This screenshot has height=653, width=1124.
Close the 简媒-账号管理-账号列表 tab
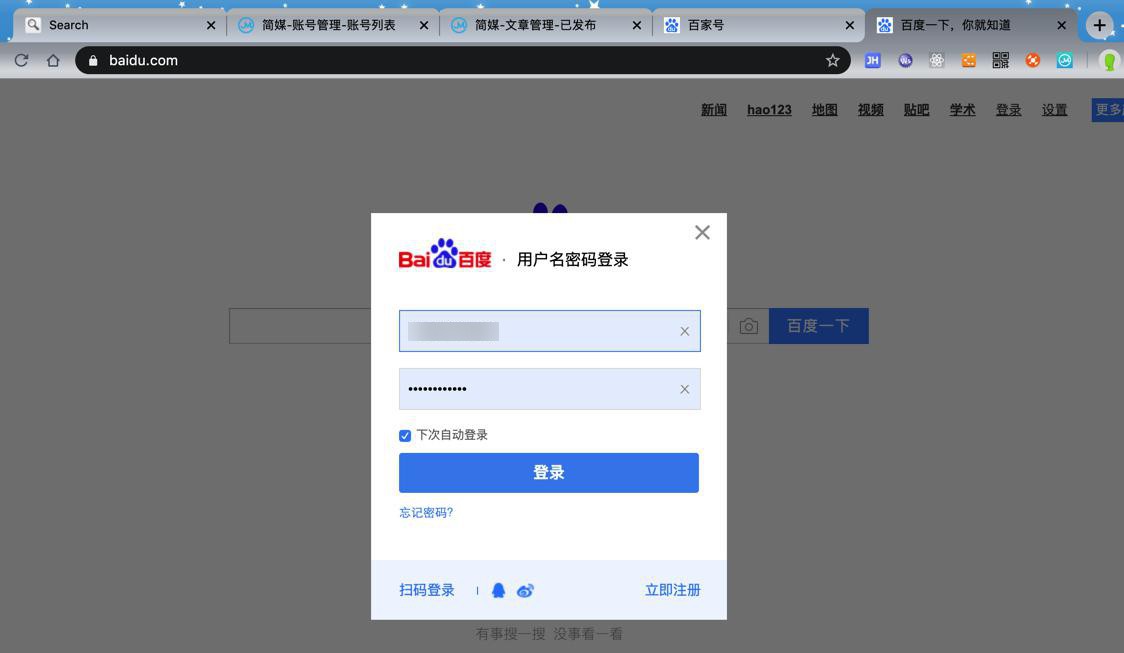[424, 25]
